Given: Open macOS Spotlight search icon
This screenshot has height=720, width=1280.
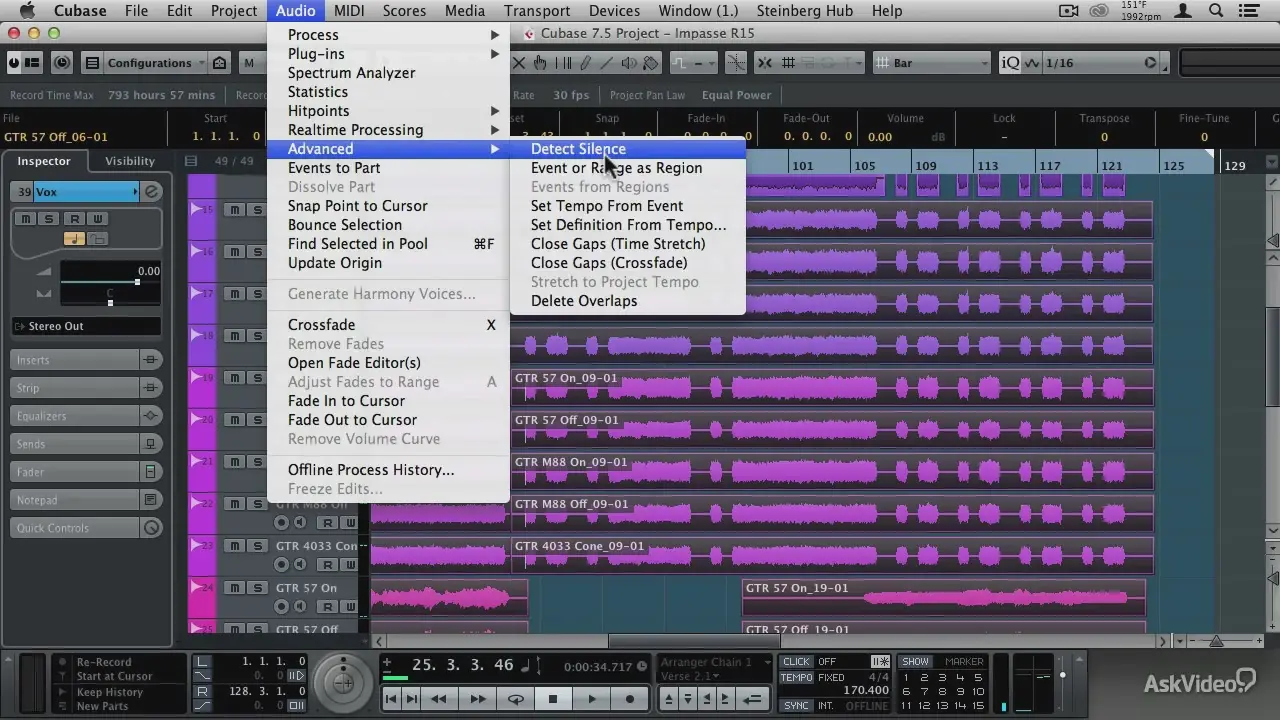Looking at the screenshot, I should coord(1217,11).
